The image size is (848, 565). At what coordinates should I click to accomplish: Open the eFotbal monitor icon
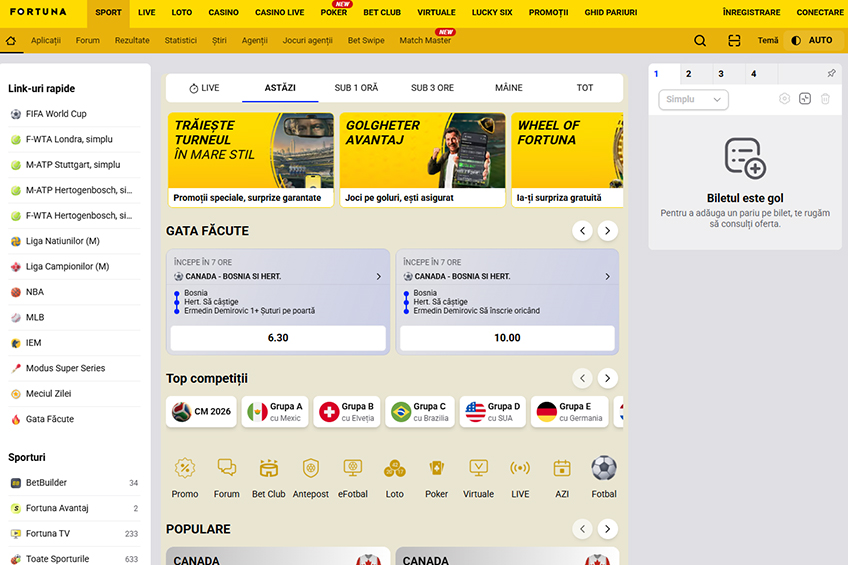(353, 468)
